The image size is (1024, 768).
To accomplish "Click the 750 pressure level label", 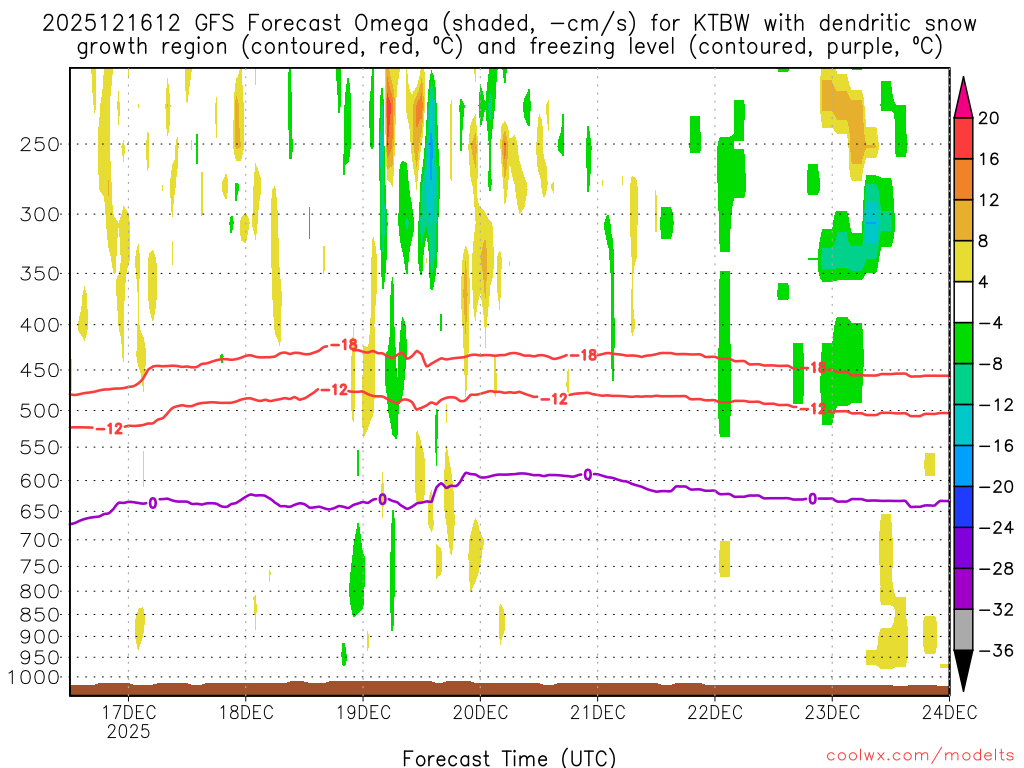I will 40,567.
